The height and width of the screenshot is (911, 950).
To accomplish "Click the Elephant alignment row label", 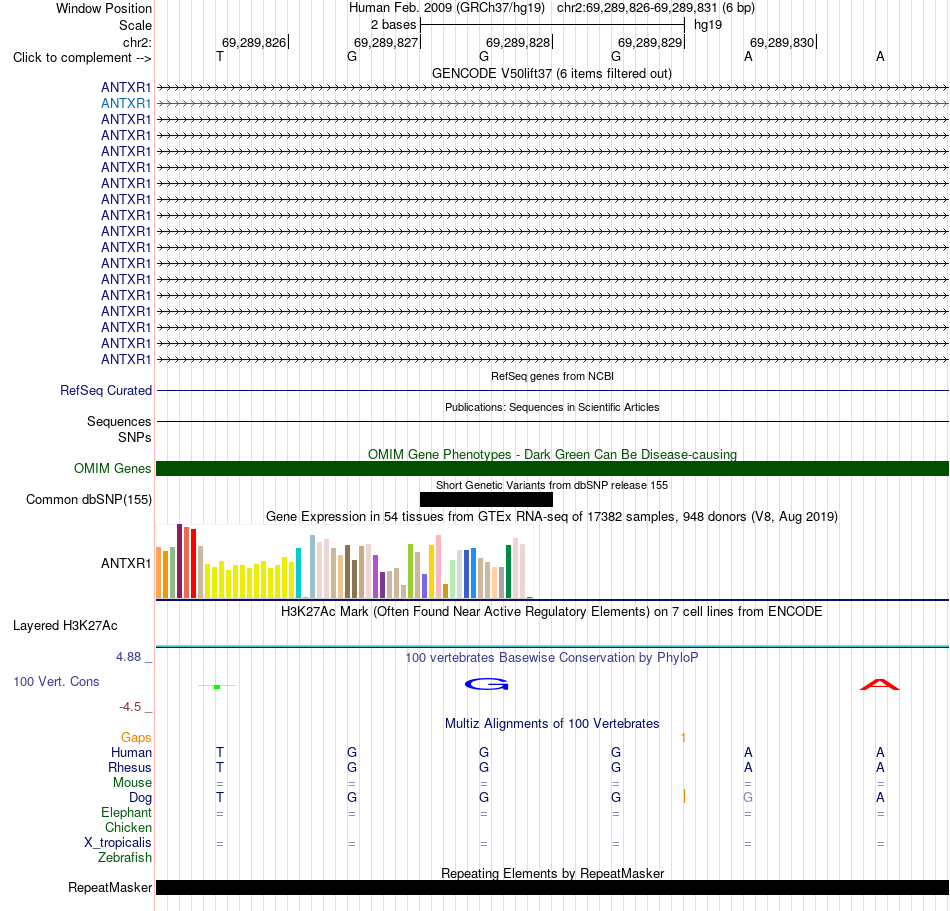I will pyautogui.click(x=126, y=813).
